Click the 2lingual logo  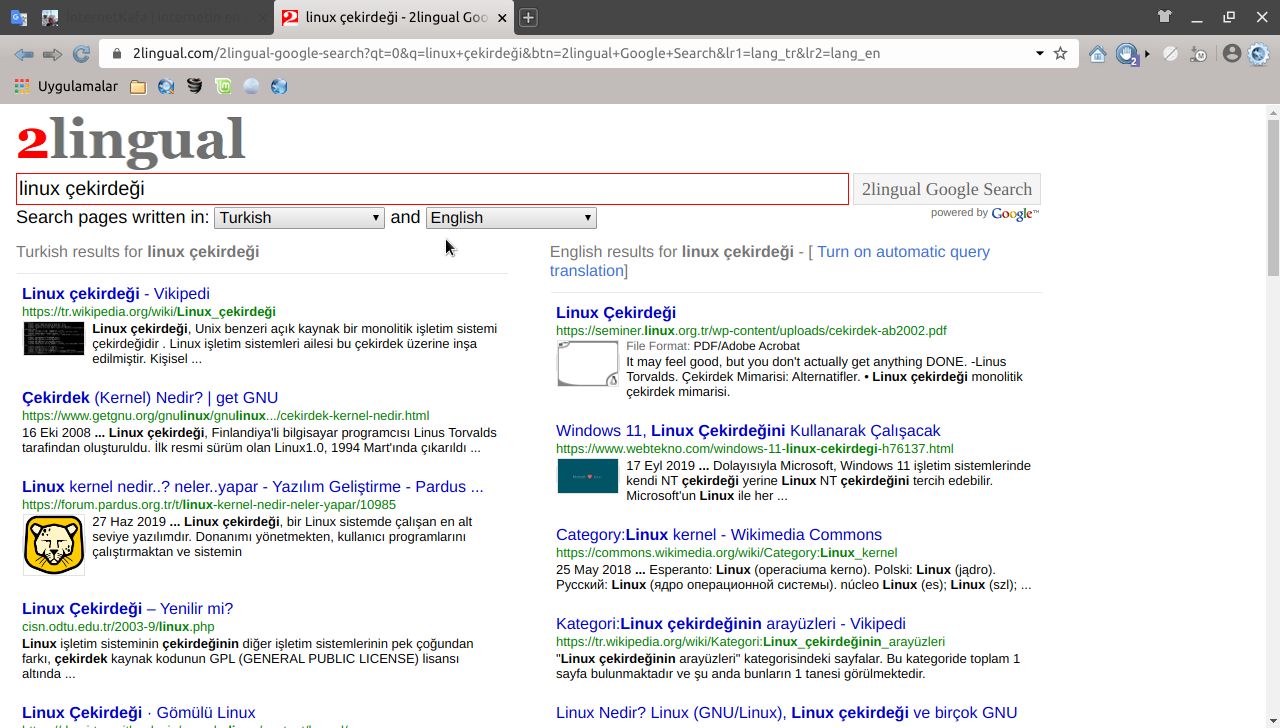pyautogui.click(x=131, y=140)
